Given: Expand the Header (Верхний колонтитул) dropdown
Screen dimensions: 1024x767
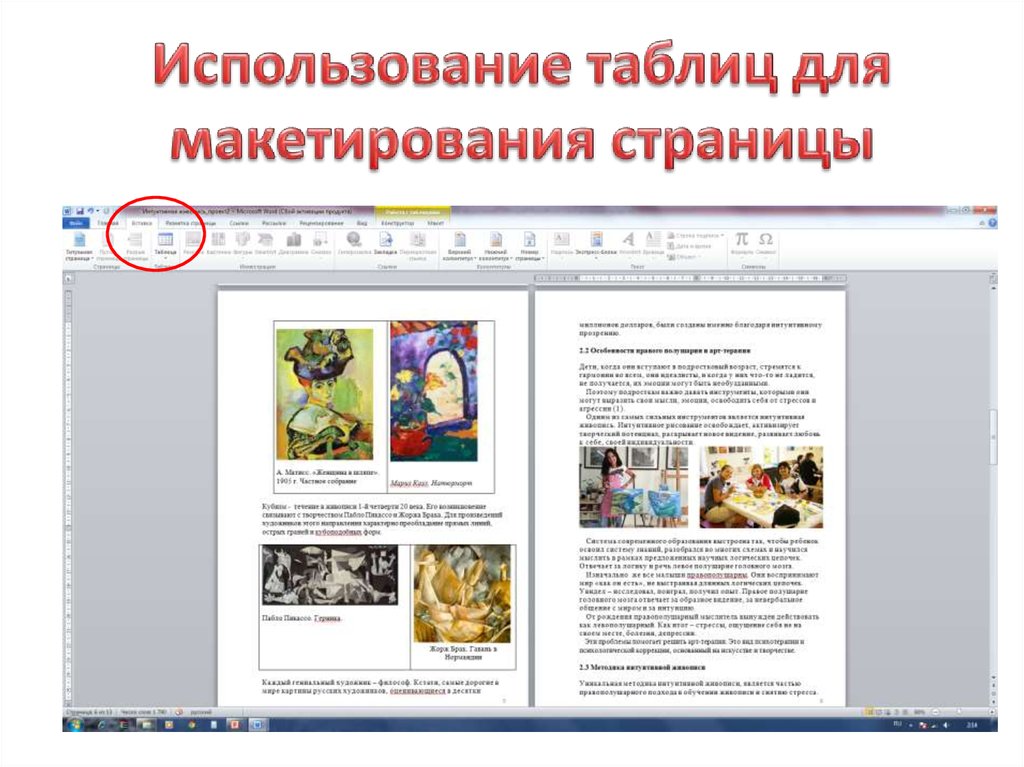Looking at the screenshot, I should (x=459, y=243).
